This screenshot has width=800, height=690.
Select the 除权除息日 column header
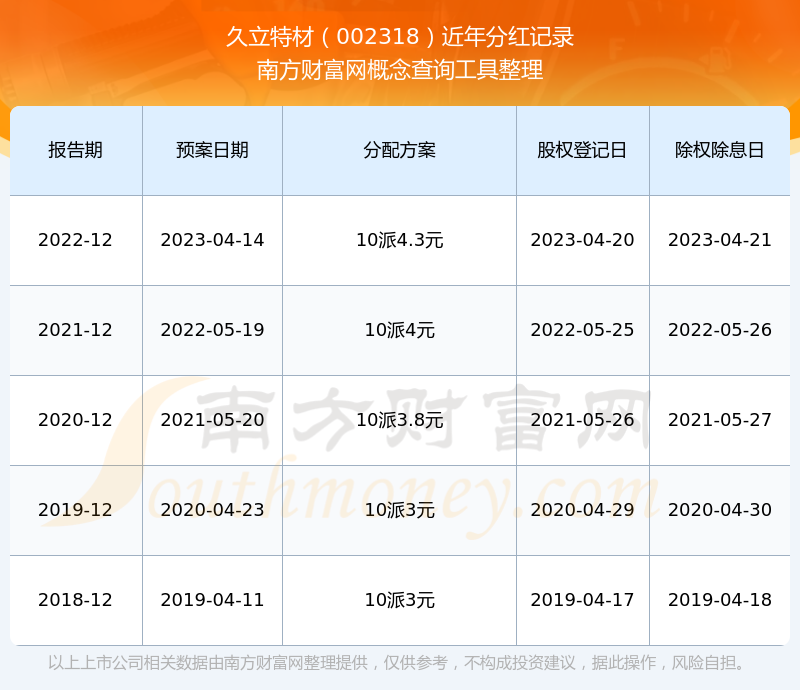(x=719, y=150)
